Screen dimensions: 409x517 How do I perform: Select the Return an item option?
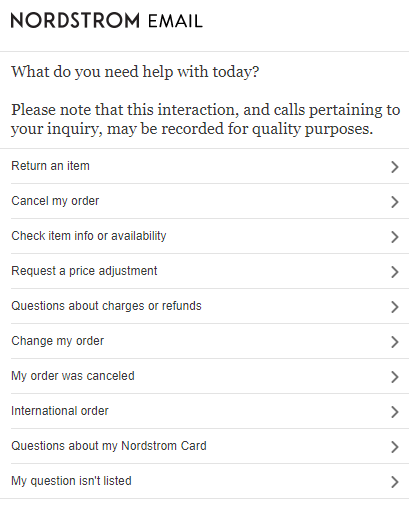point(210,166)
